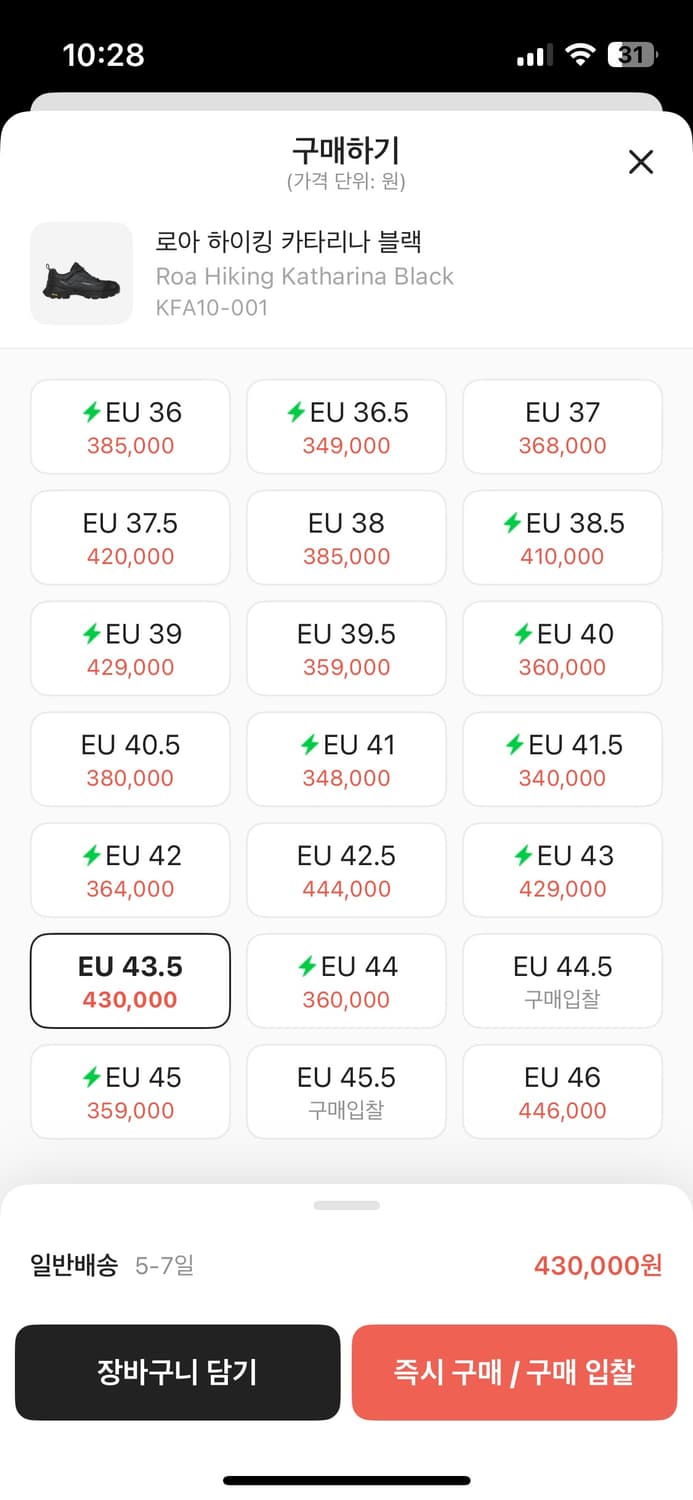Open the Roa Hiking Katharina Black product image
The height and width of the screenshot is (1500, 693).
click(81, 274)
